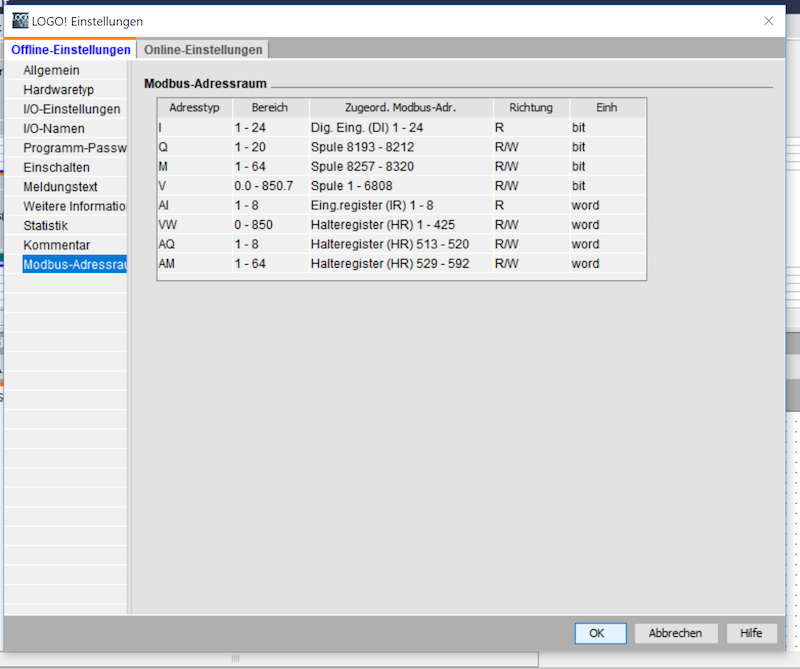Screen dimensions: 800x669
Task: Select Einschalten in the settings list
Action: click(56, 167)
